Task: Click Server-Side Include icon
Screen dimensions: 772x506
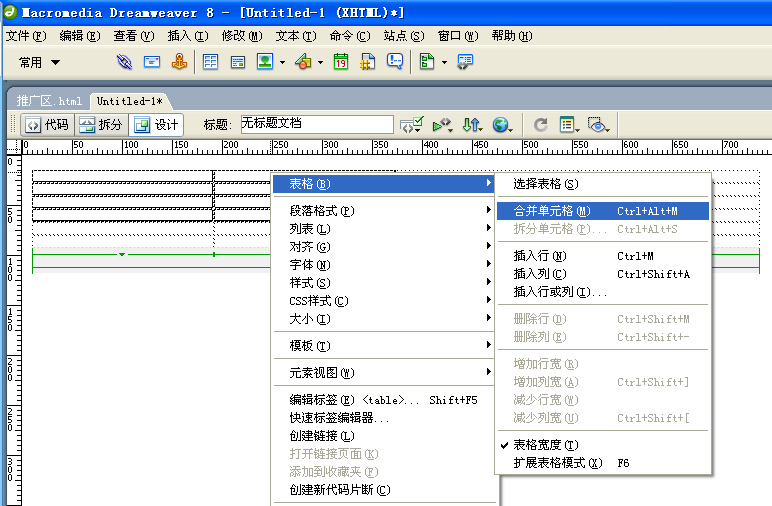Action: tap(367, 62)
